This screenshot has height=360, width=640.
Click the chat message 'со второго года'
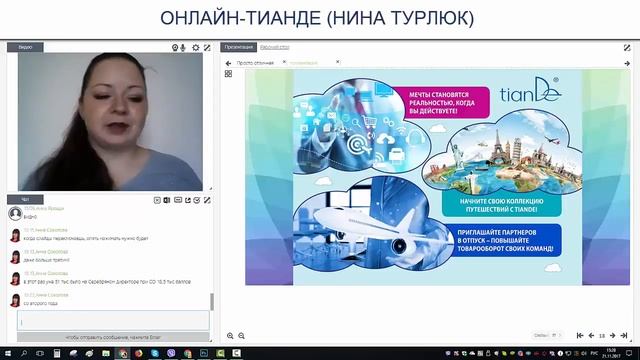pyautogui.click(x=40, y=303)
